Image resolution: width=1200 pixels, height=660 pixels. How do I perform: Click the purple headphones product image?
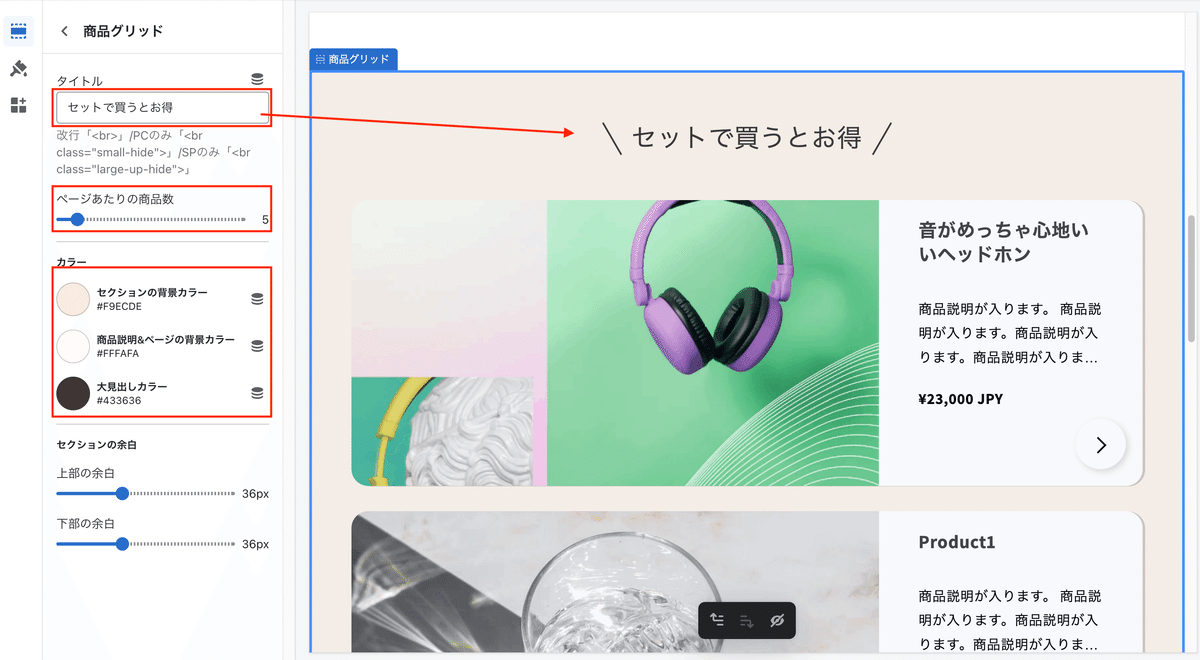pos(615,343)
